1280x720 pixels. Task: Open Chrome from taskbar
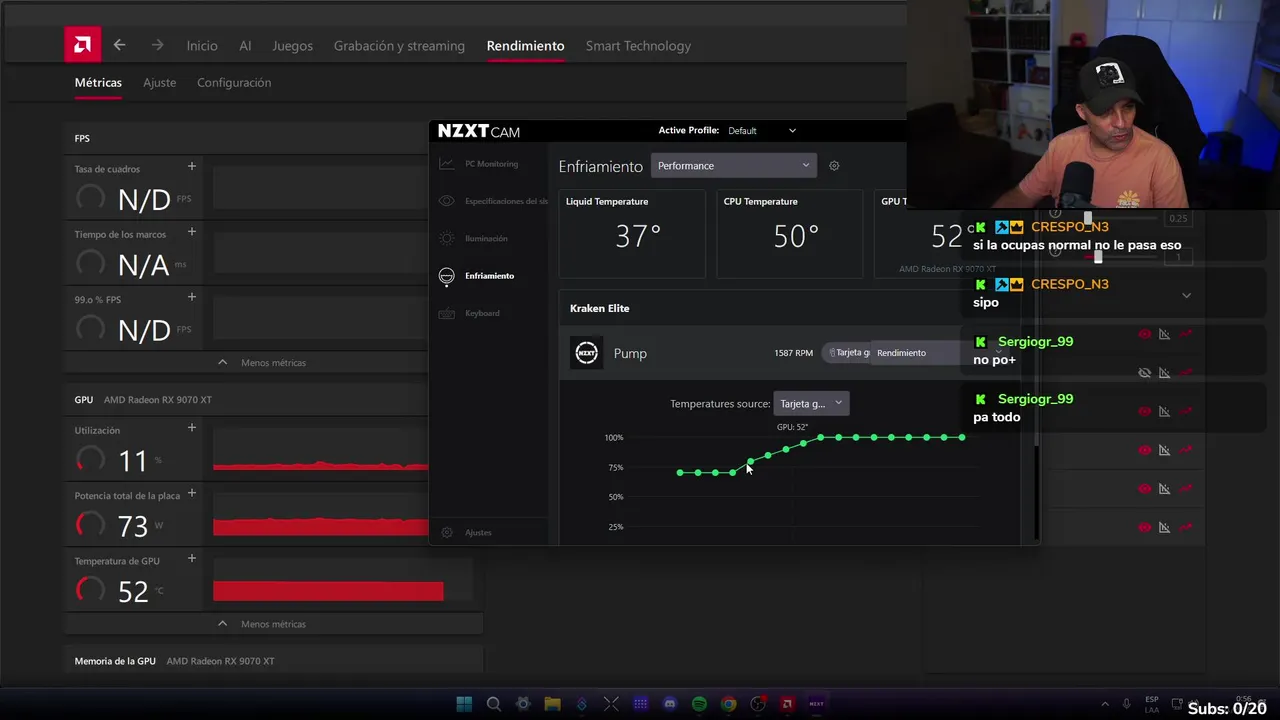(x=728, y=704)
